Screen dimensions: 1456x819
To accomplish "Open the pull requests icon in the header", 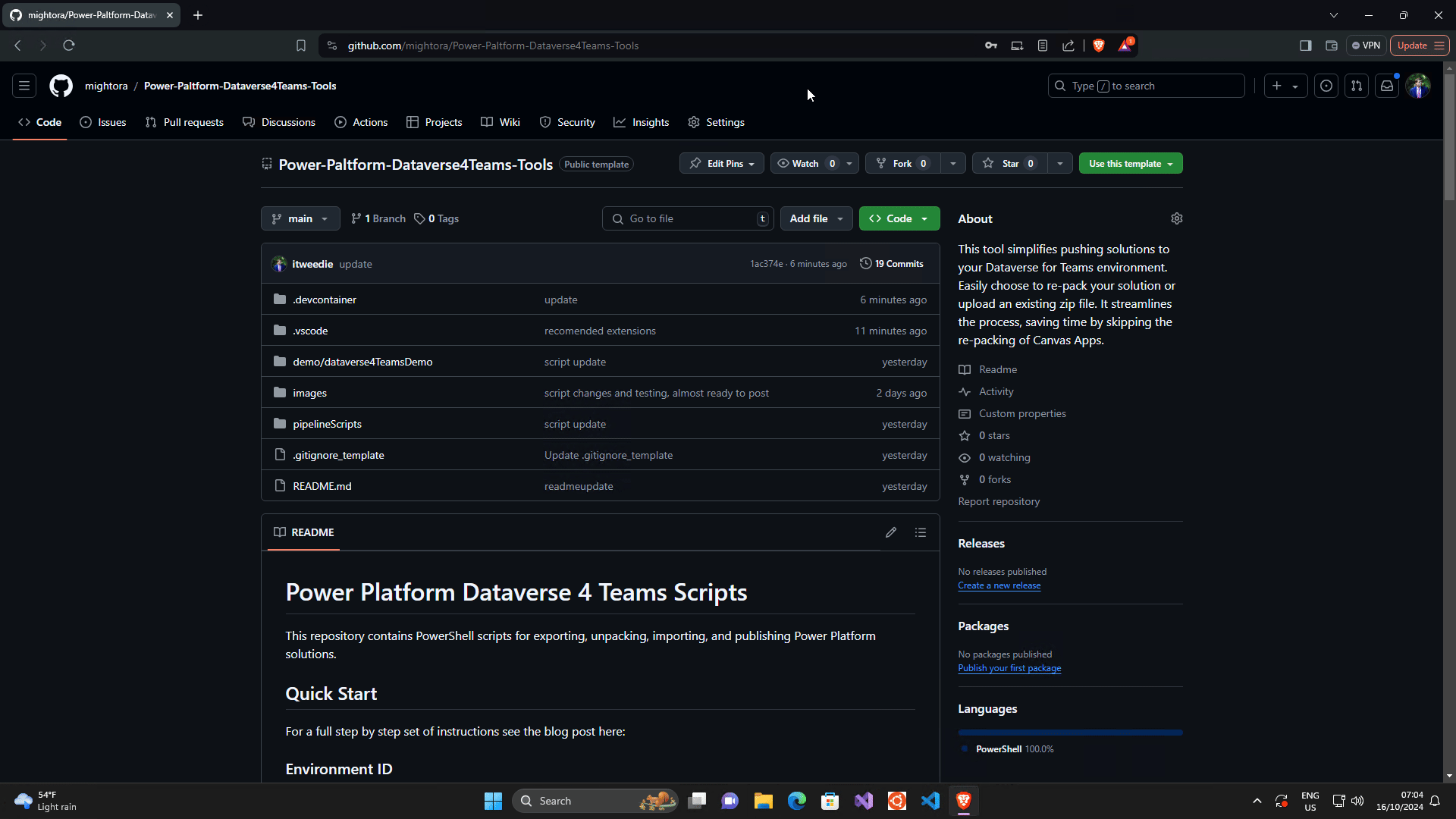I will 1357,86.
